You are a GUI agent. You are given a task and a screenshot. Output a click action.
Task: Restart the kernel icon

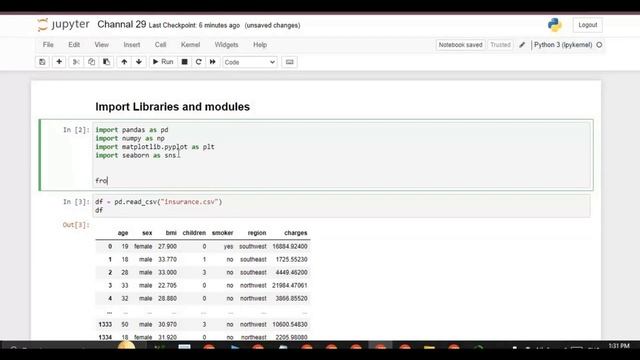[x=198, y=62]
